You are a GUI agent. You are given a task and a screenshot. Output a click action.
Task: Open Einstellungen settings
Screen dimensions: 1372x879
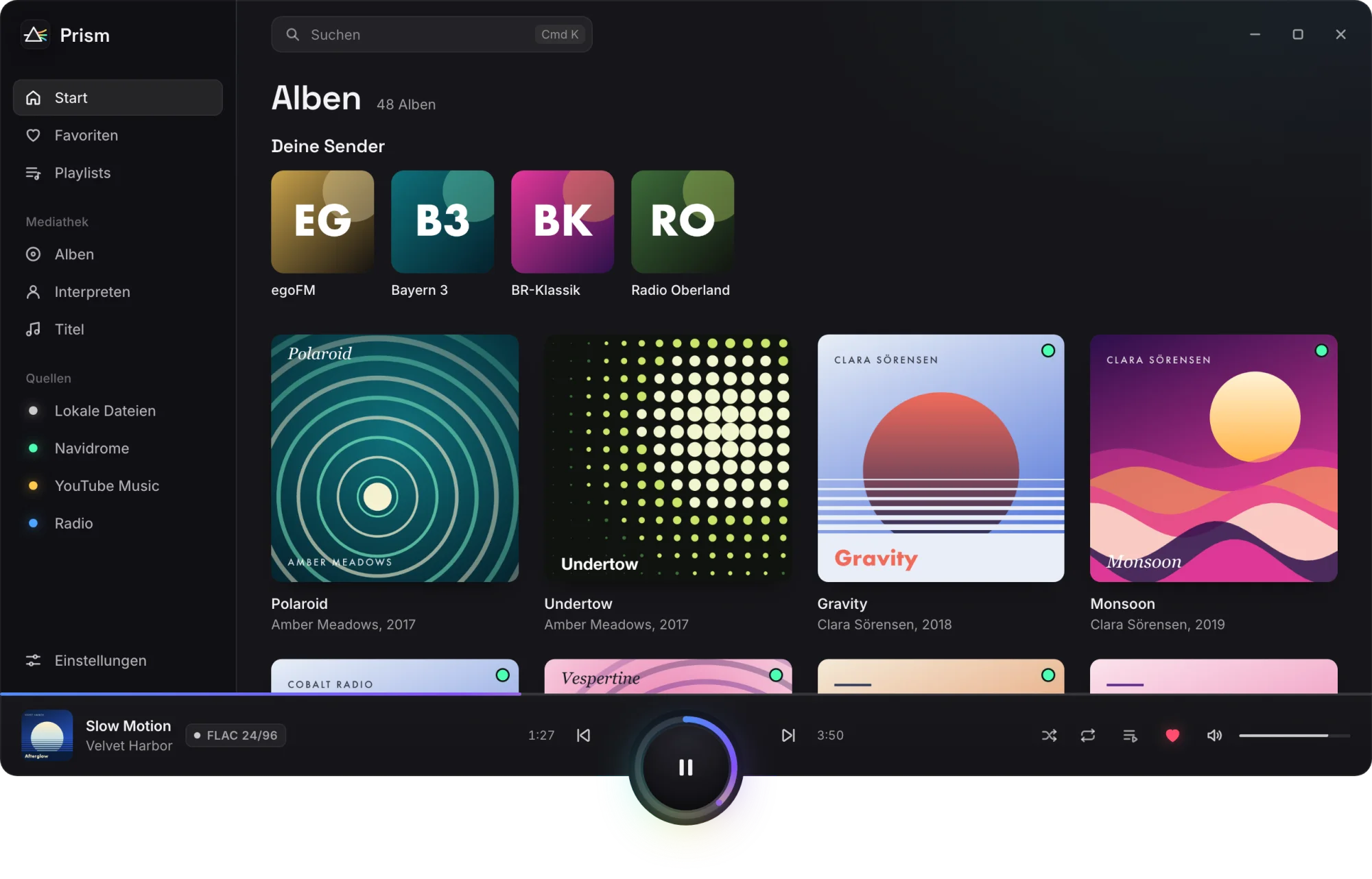tap(117, 660)
